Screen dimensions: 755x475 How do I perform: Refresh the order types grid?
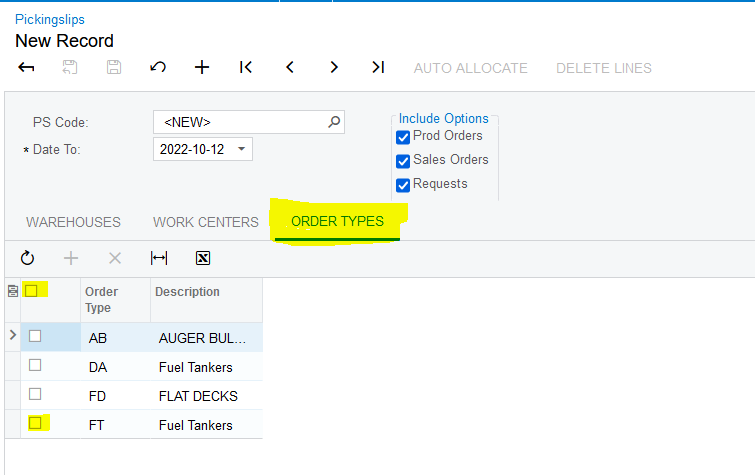click(27, 258)
